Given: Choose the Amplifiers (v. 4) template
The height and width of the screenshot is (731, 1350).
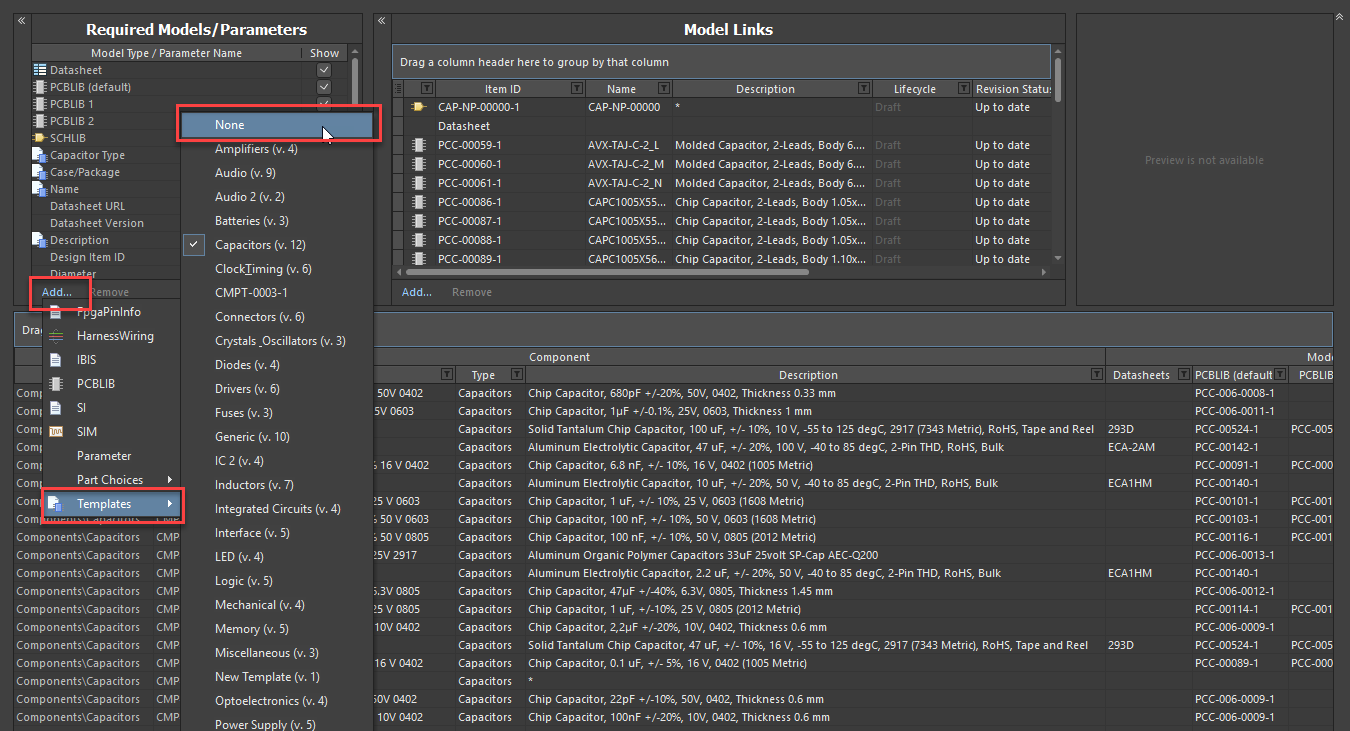Looking at the screenshot, I should (277, 149).
